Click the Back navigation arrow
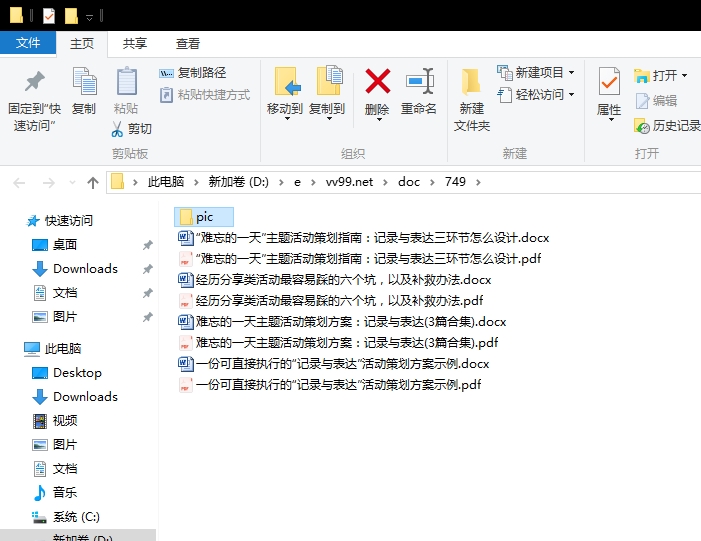 (x=19, y=182)
